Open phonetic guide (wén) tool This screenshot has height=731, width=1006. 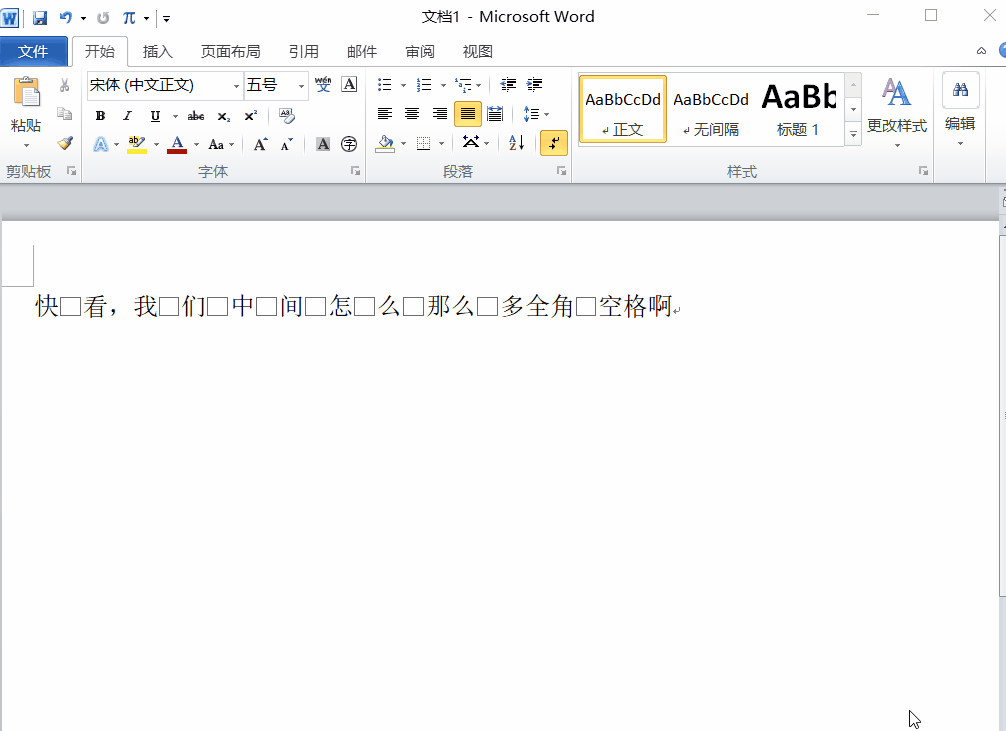[x=323, y=84]
